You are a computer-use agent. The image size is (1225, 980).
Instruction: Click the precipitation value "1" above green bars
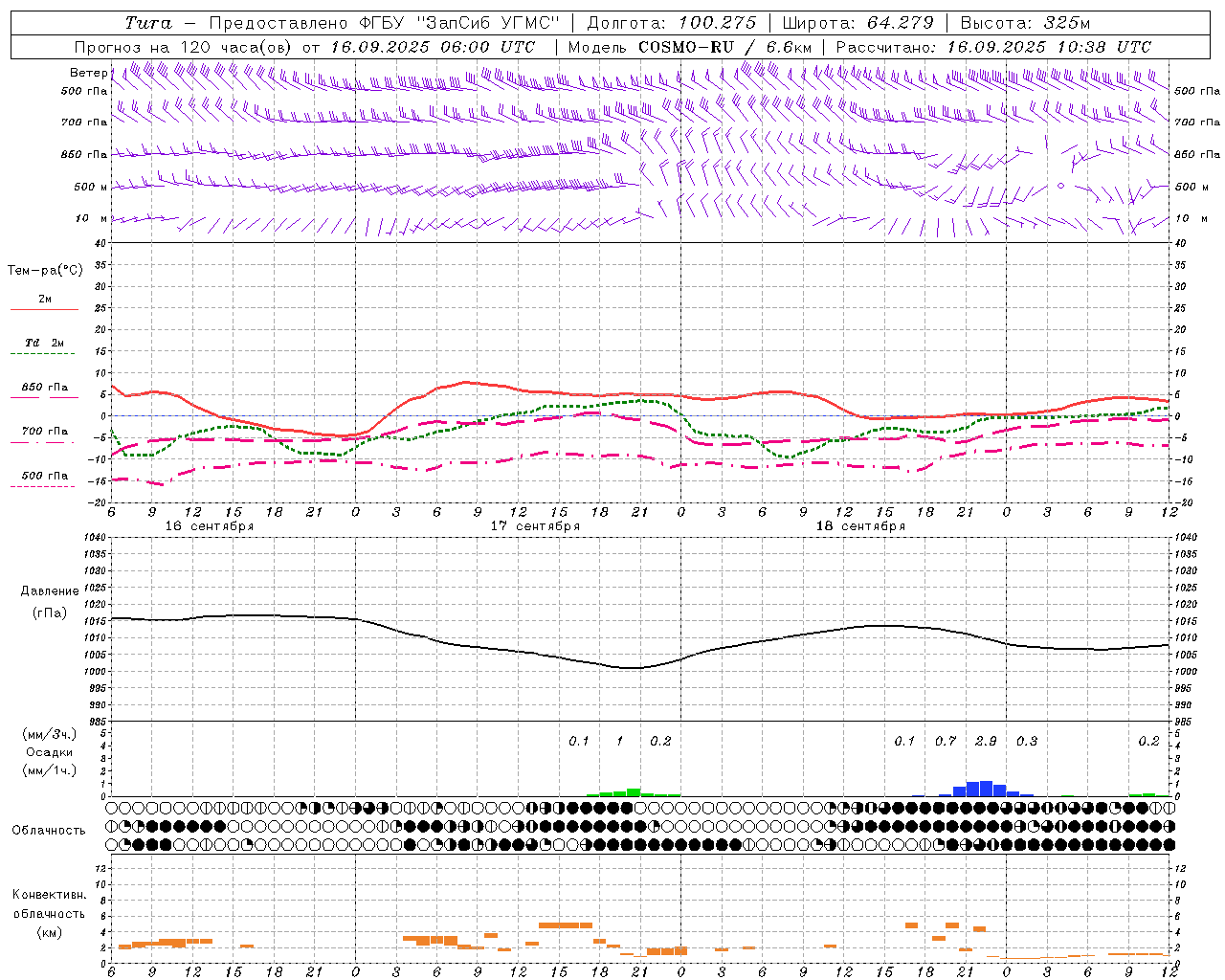[x=619, y=741]
